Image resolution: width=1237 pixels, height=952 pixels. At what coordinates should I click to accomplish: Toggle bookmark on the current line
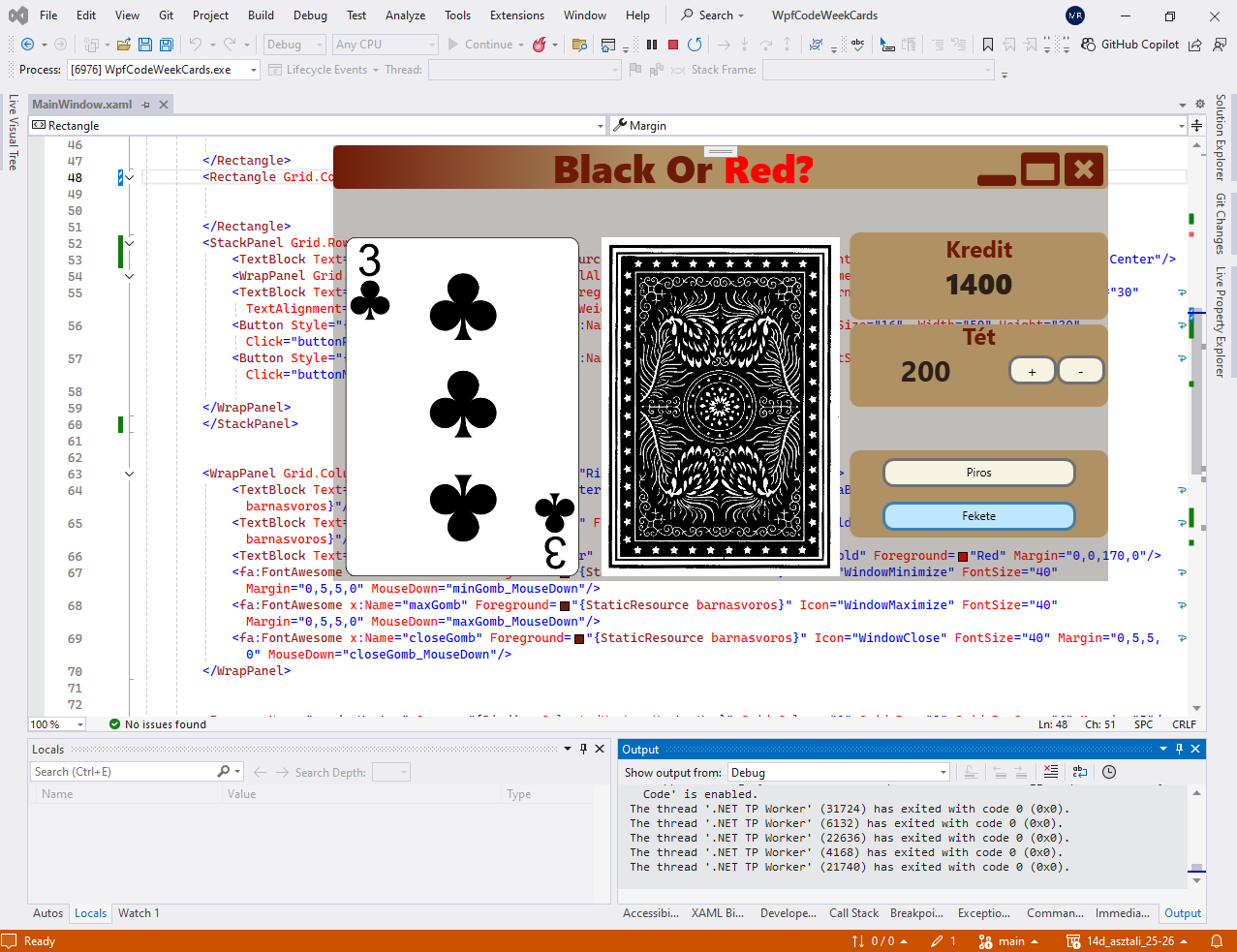[x=987, y=45]
